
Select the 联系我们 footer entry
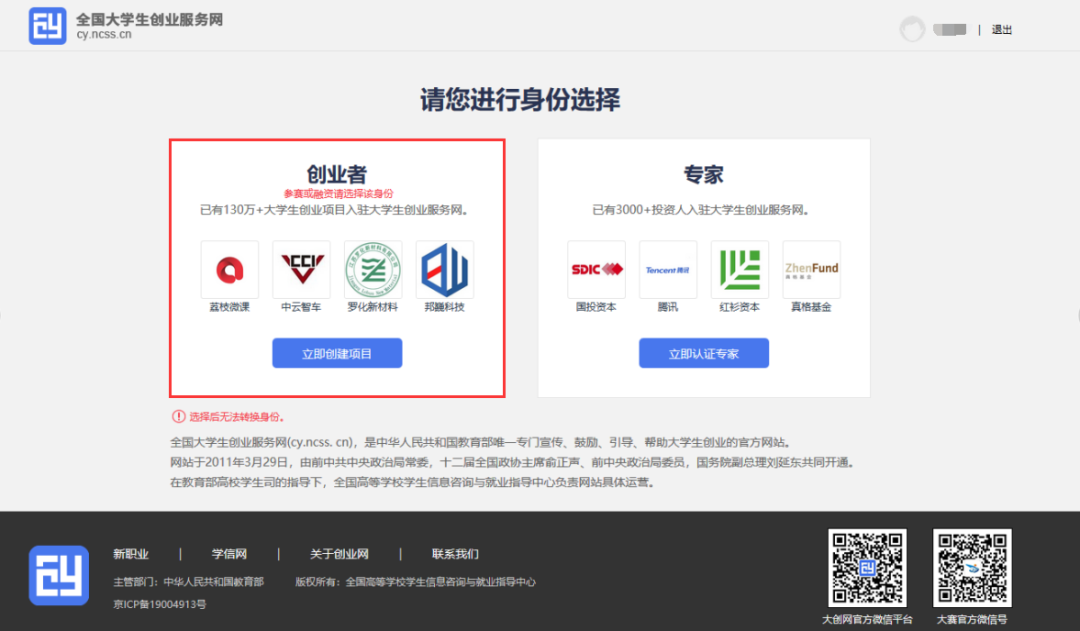(455, 553)
